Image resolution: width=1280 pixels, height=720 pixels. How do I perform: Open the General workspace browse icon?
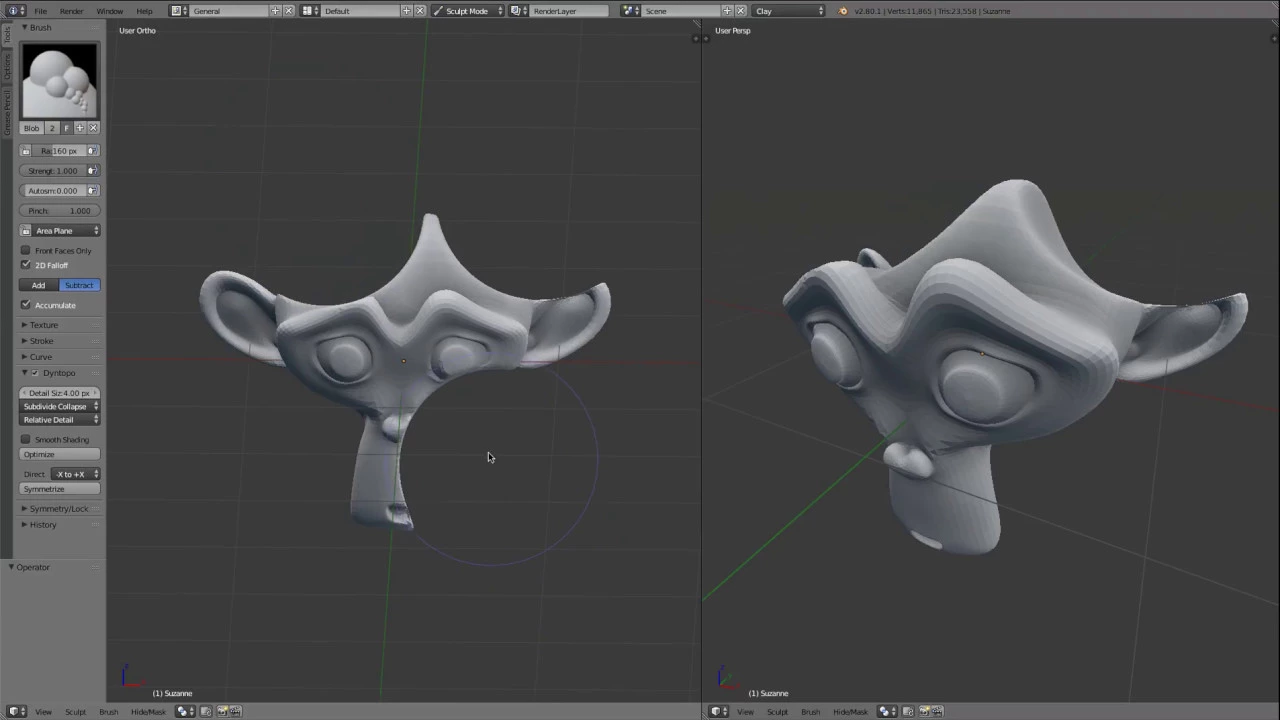(178, 11)
